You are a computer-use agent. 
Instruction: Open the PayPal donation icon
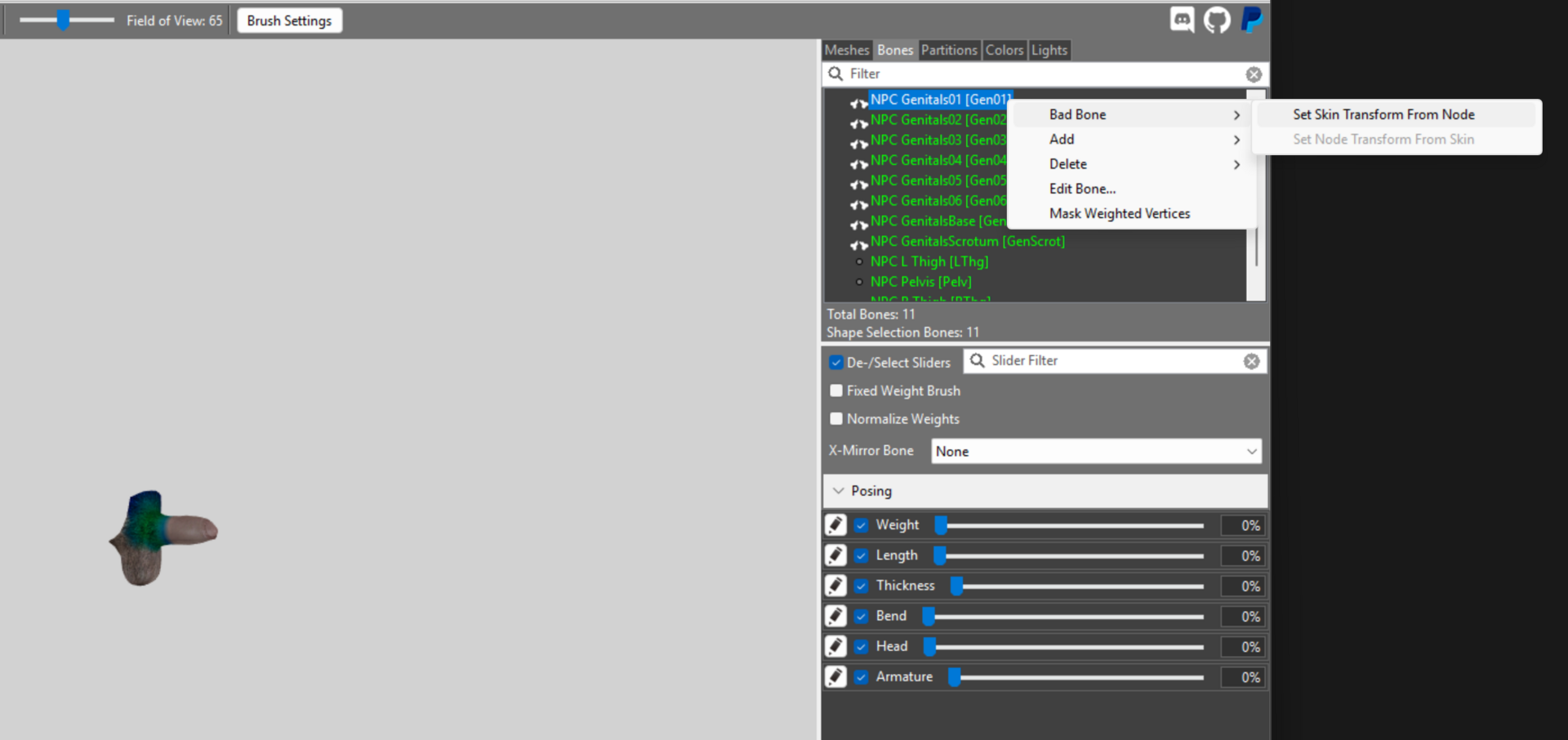(x=1251, y=20)
